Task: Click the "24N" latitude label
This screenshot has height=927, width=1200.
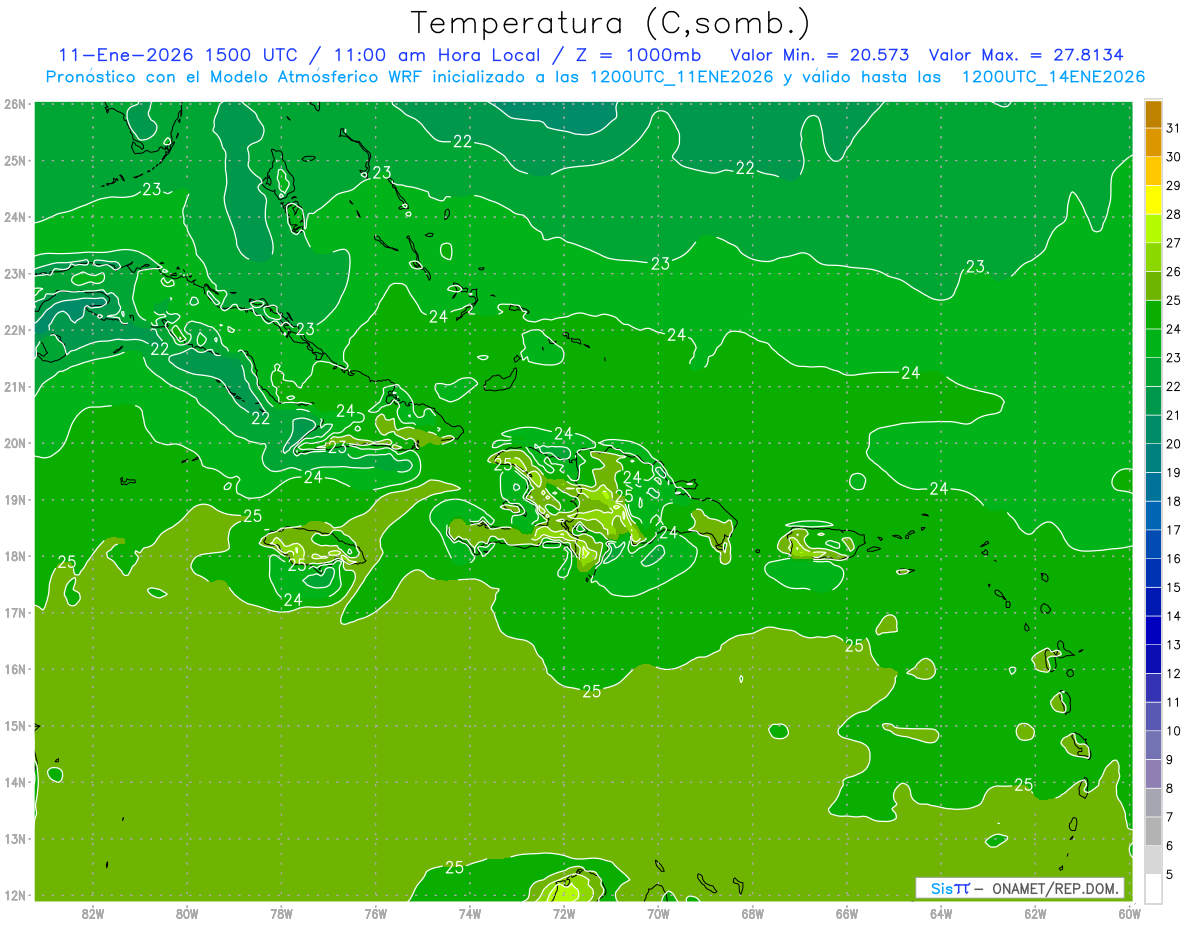Action: (x=14, y=217)
